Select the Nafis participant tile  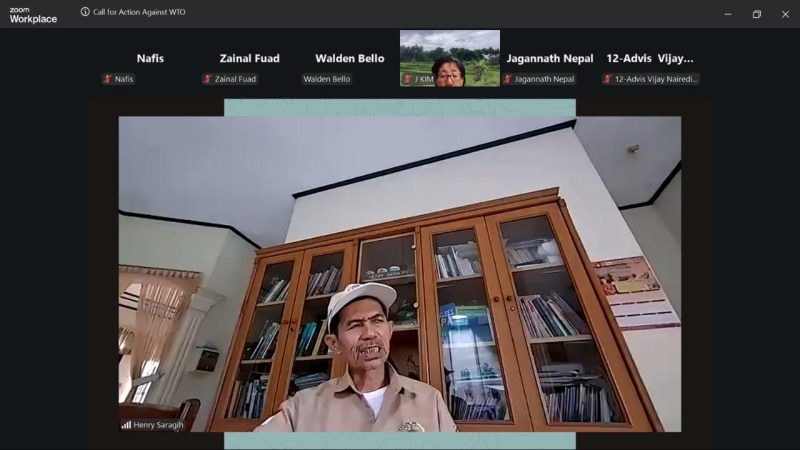150,58
